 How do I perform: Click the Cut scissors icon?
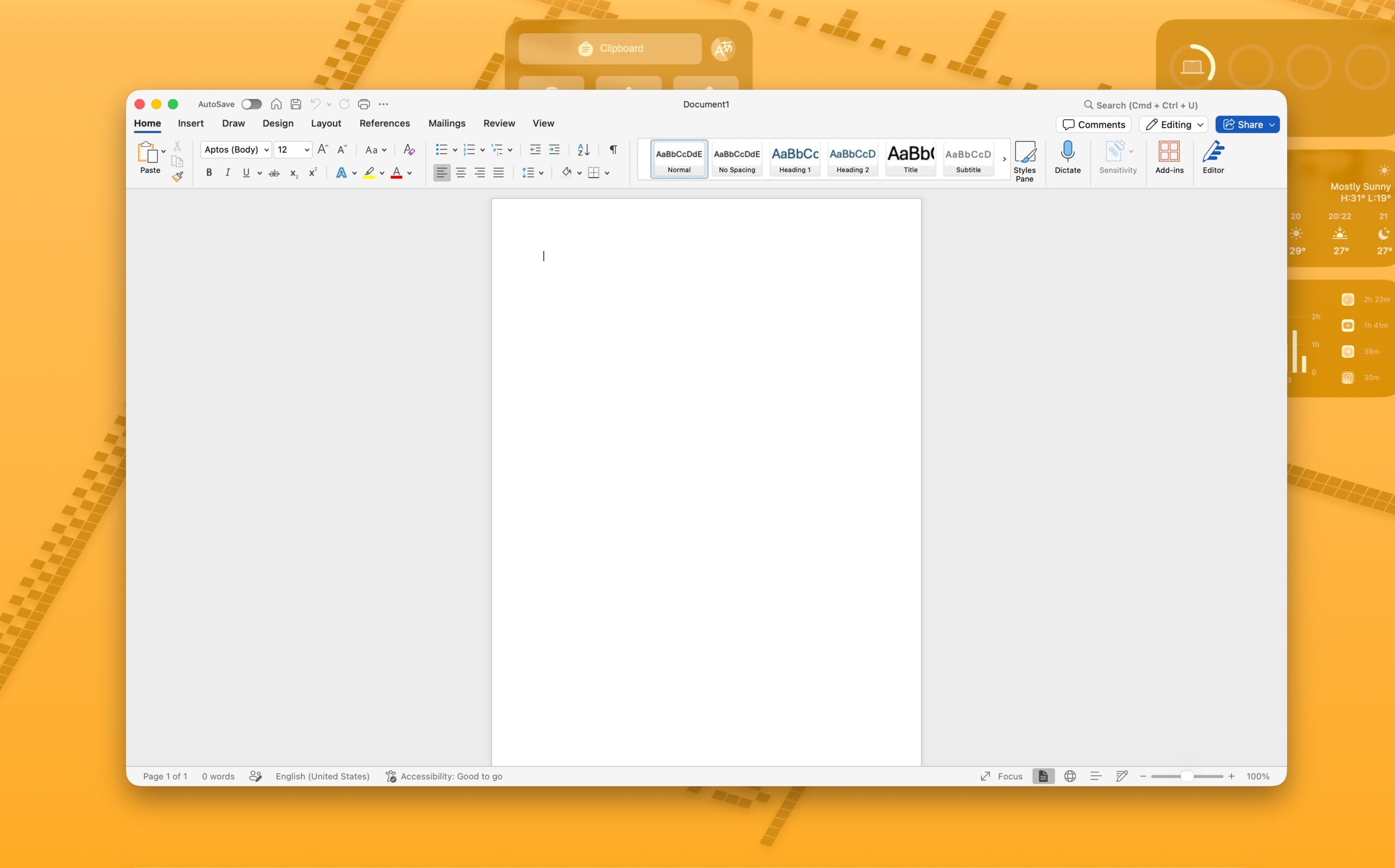[x=178, y=147]
